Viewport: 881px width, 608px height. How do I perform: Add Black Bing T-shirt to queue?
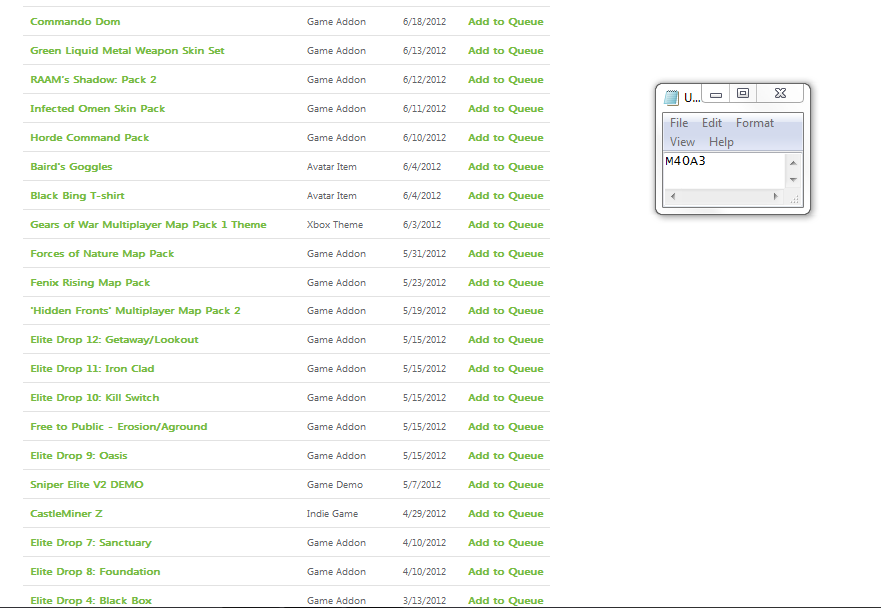506,196
